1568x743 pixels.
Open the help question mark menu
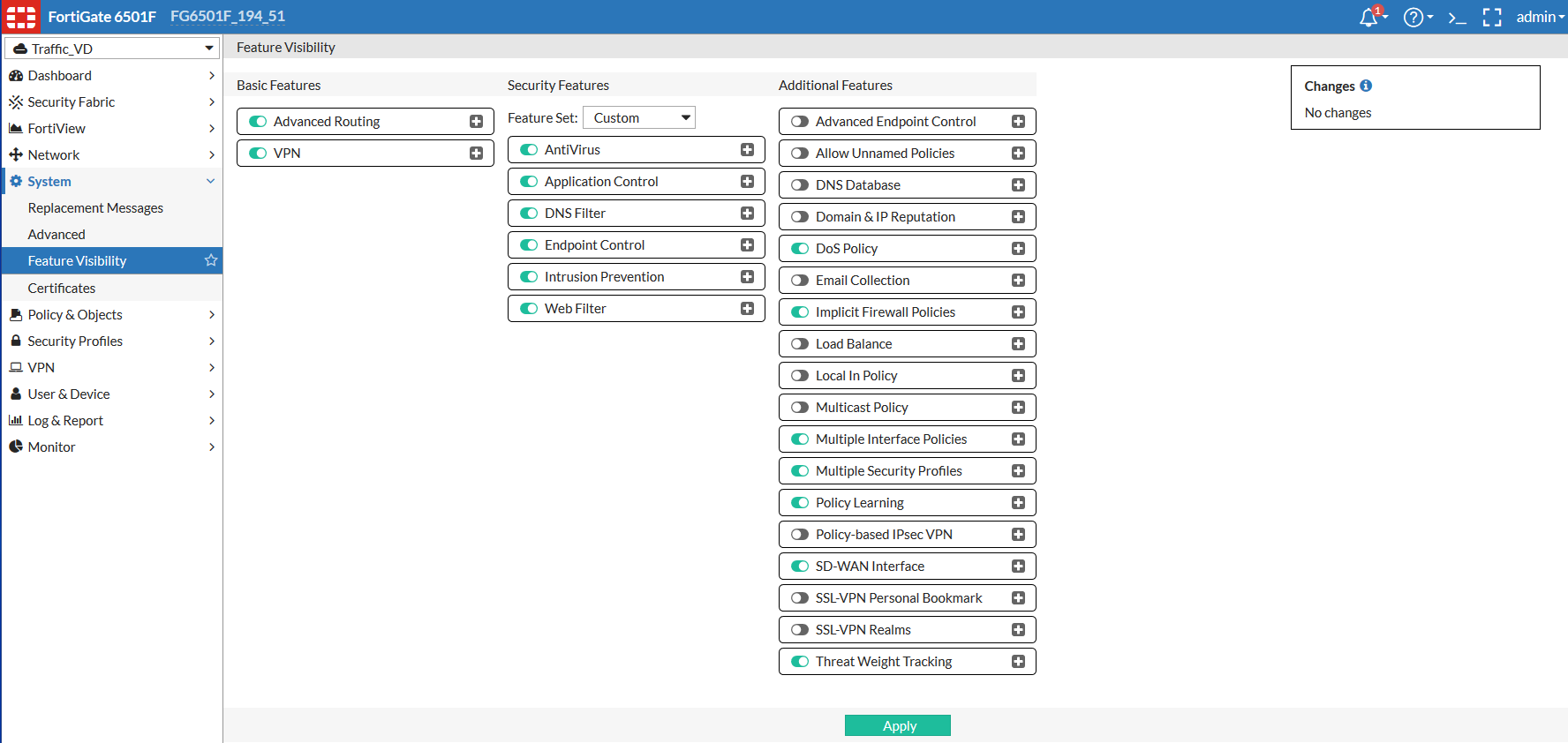(x=1413, y=17)
